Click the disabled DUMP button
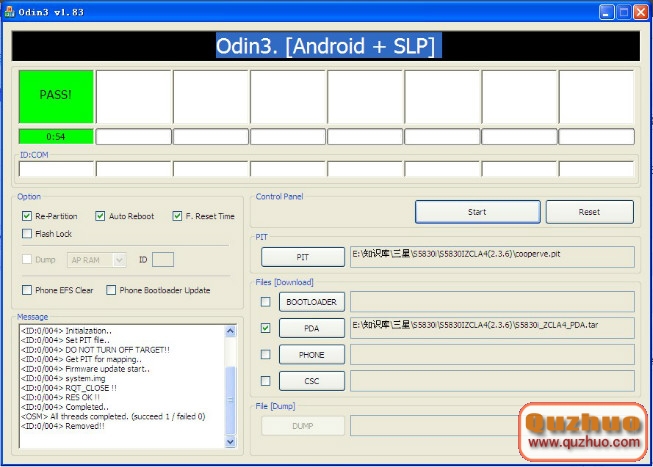 coord(303,426)
